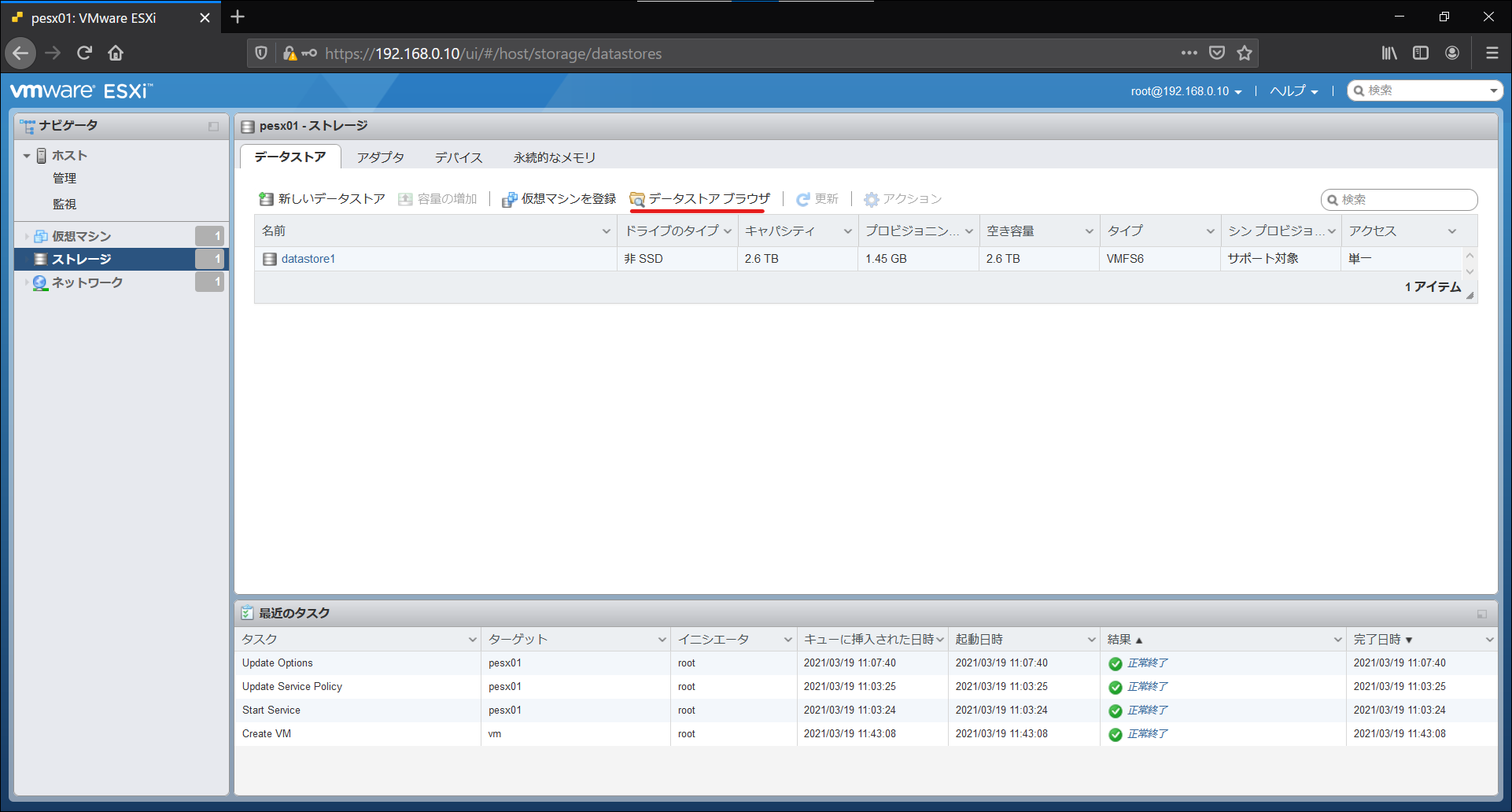Open the browser hamburger menu
Image resolution: width=1512 pixels, height=812 pixels.
click(1492, 54)
